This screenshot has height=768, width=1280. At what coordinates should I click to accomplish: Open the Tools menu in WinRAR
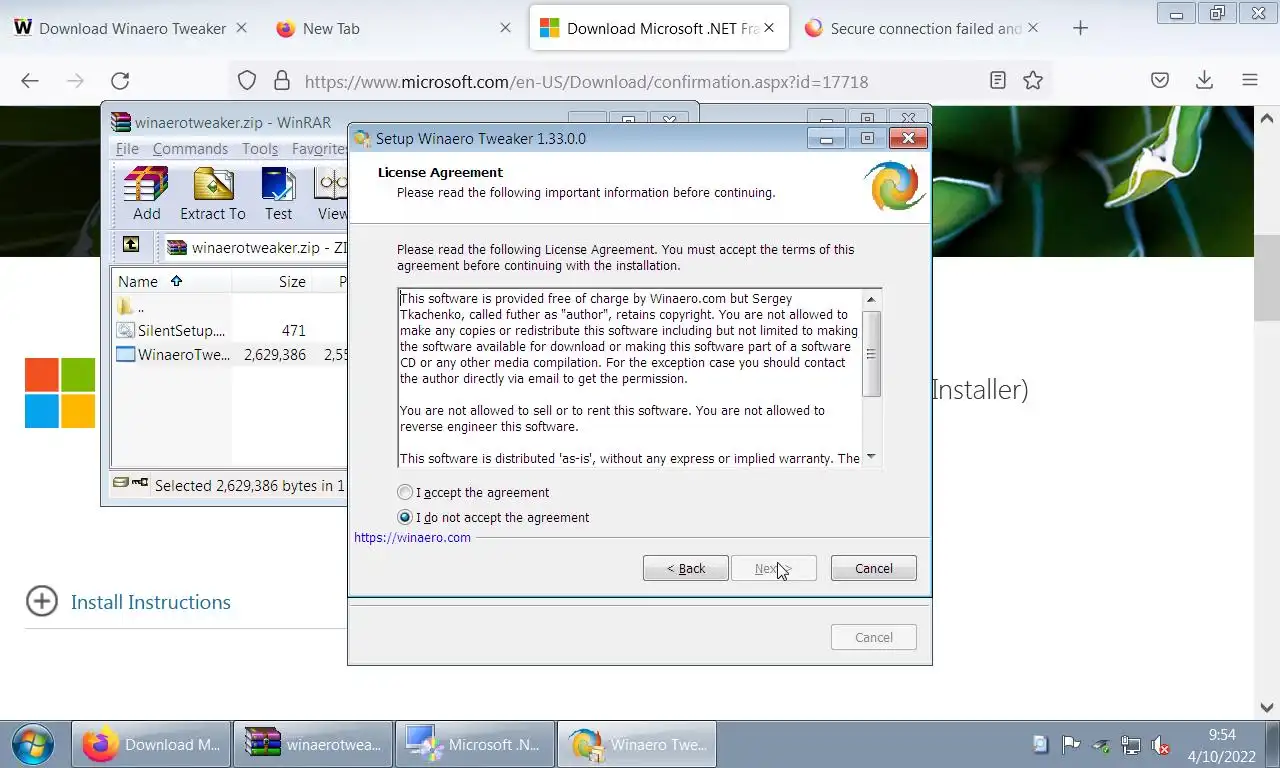pyautogui.click(x=260, y=149)
